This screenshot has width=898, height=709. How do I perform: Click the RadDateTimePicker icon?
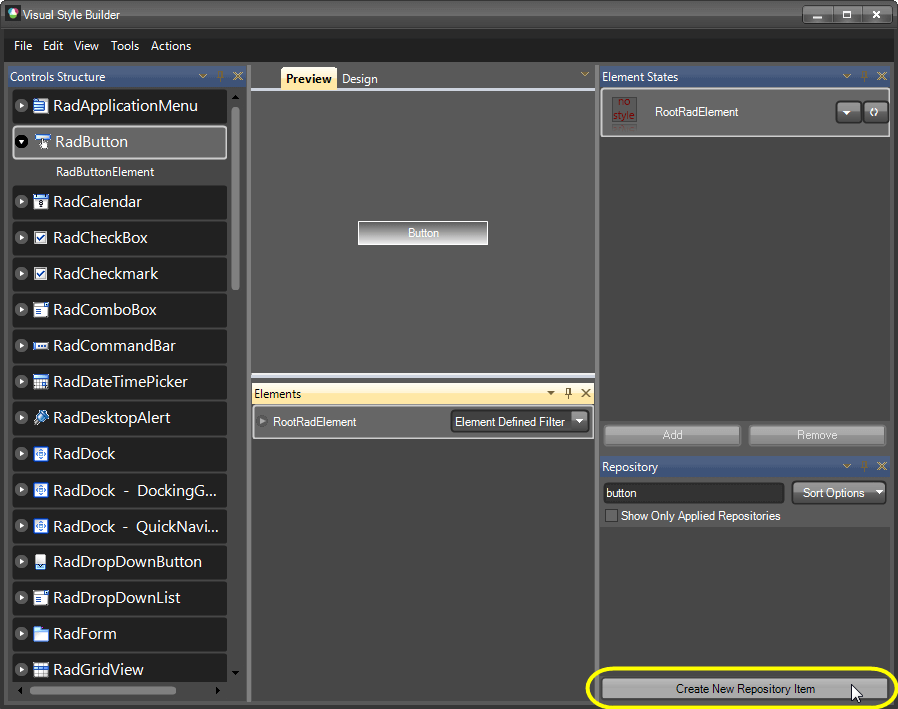coord(41,382)
